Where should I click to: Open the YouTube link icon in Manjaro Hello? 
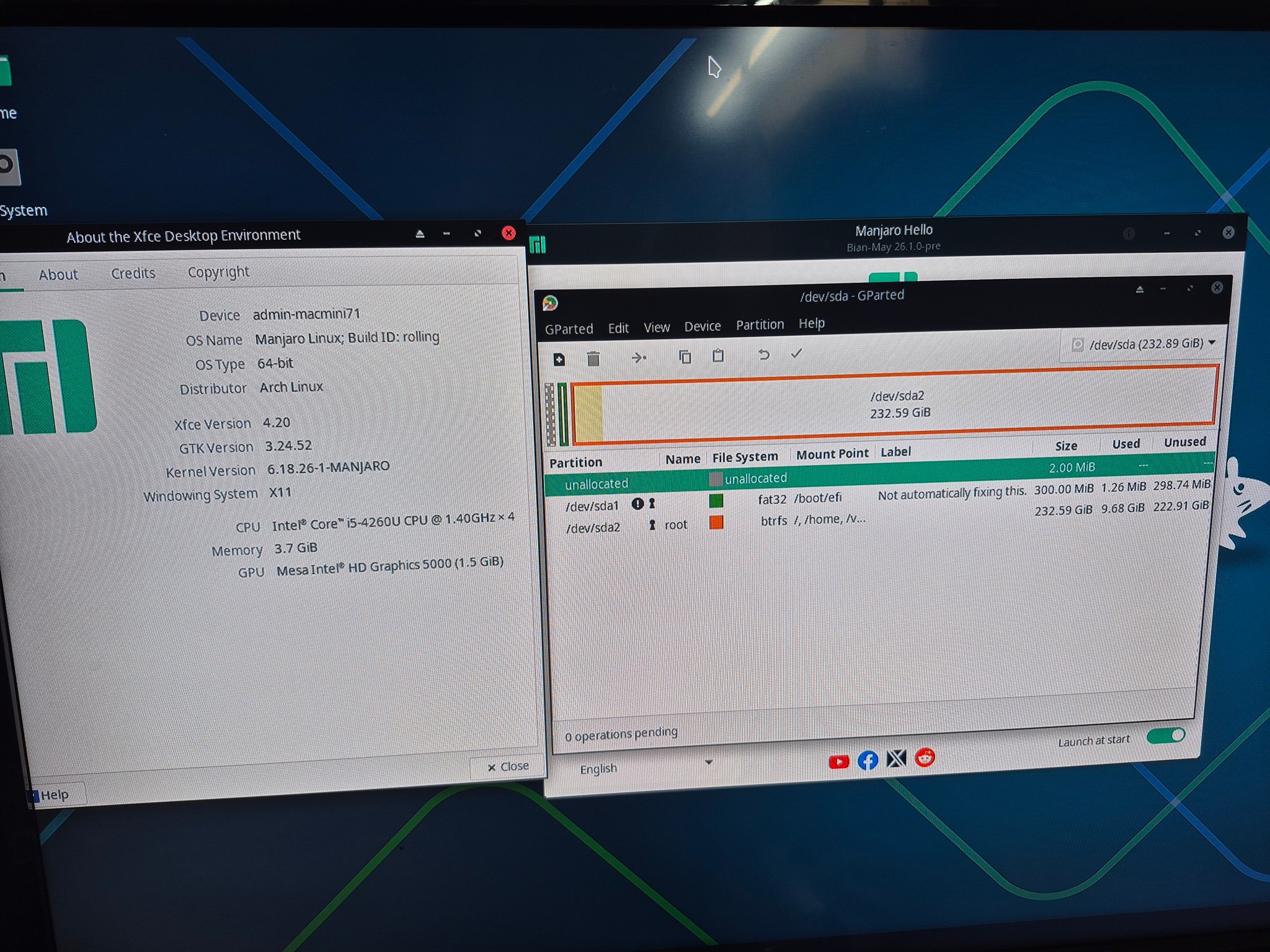pos(838,762)
